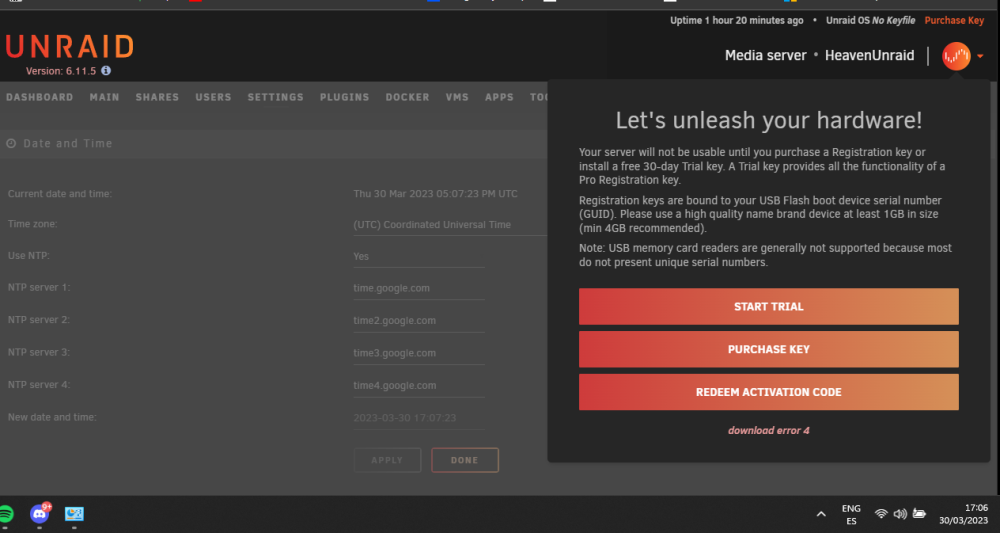1000x533 pixels.
Task: Click the HeavenUnraid server name
Action: (x=869, y=55)
